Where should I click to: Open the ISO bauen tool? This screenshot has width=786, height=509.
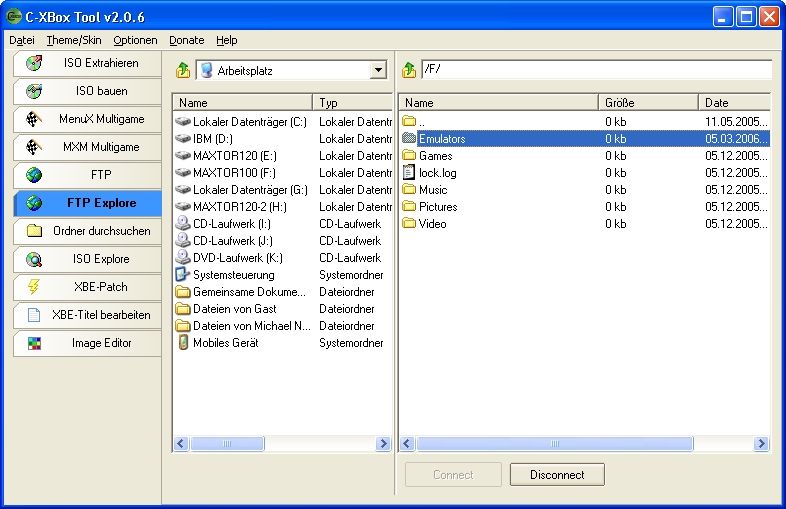pyautogui.click(x=87, y=91)
